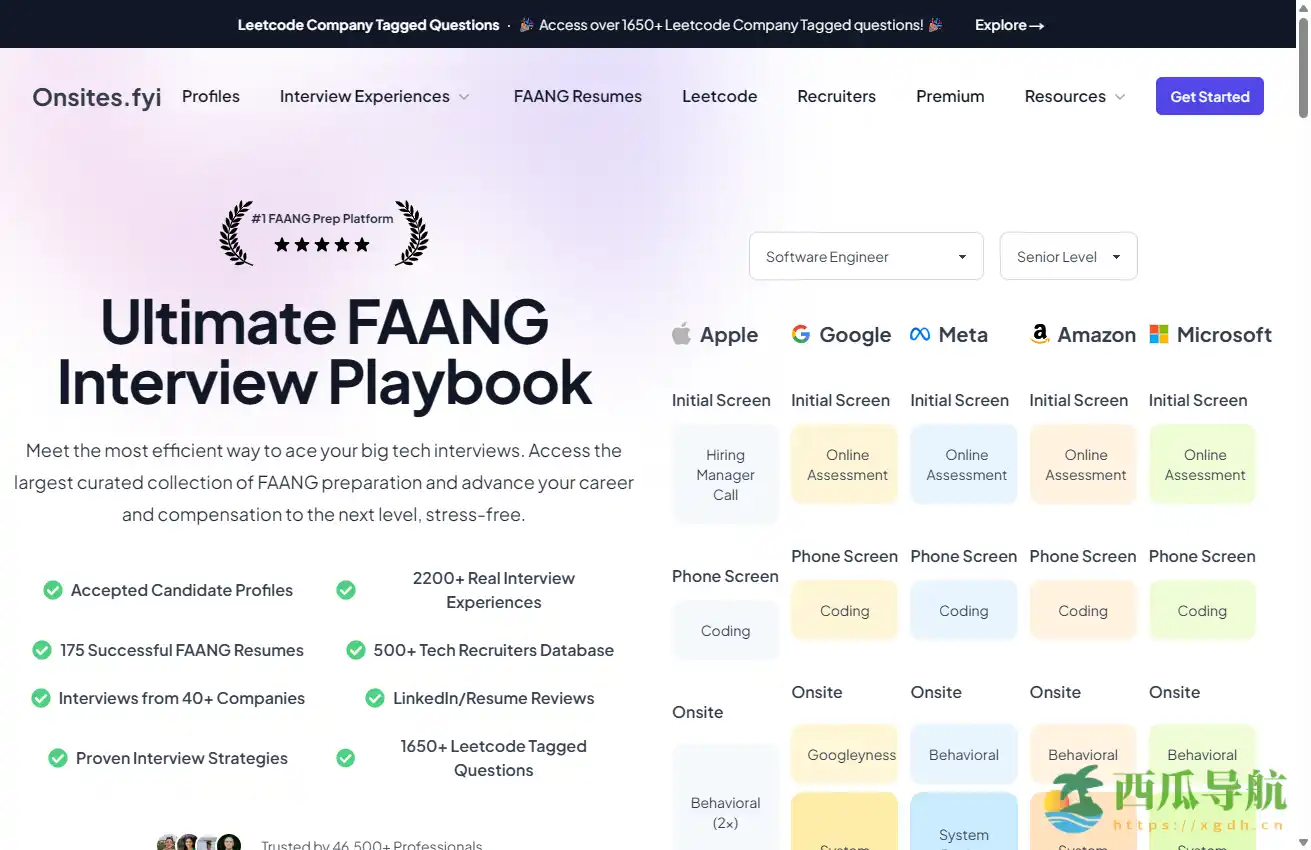
Task: Open the Software Engineer role dropdown
Action: (866, 257)
